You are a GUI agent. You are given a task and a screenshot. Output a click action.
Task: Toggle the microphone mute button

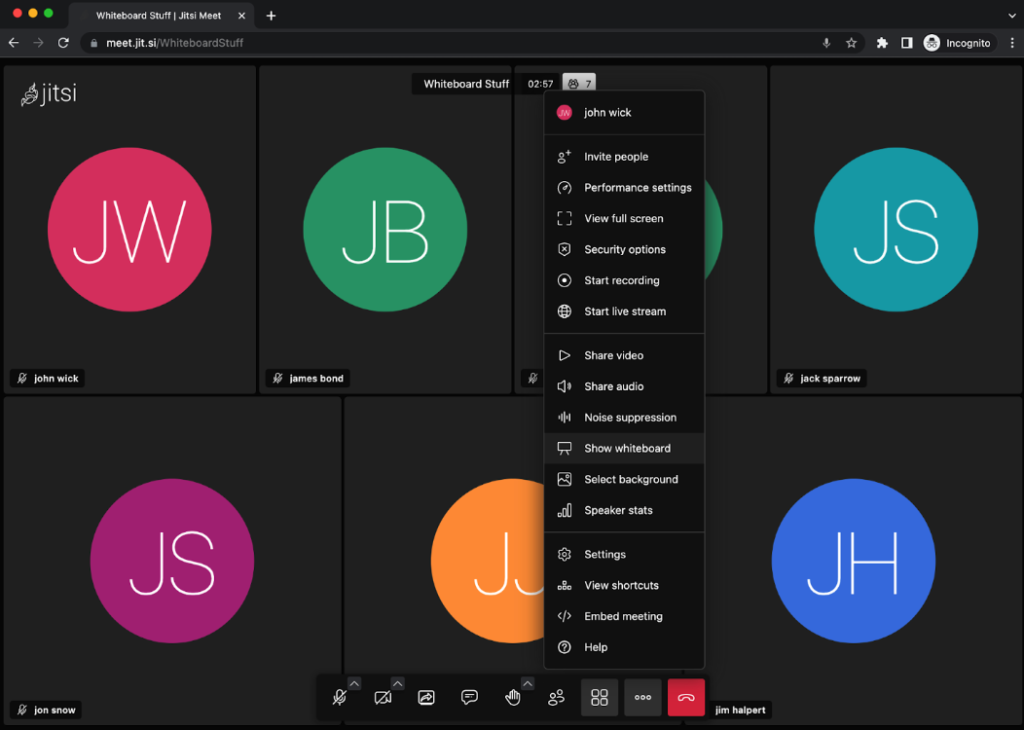point(339,697)
